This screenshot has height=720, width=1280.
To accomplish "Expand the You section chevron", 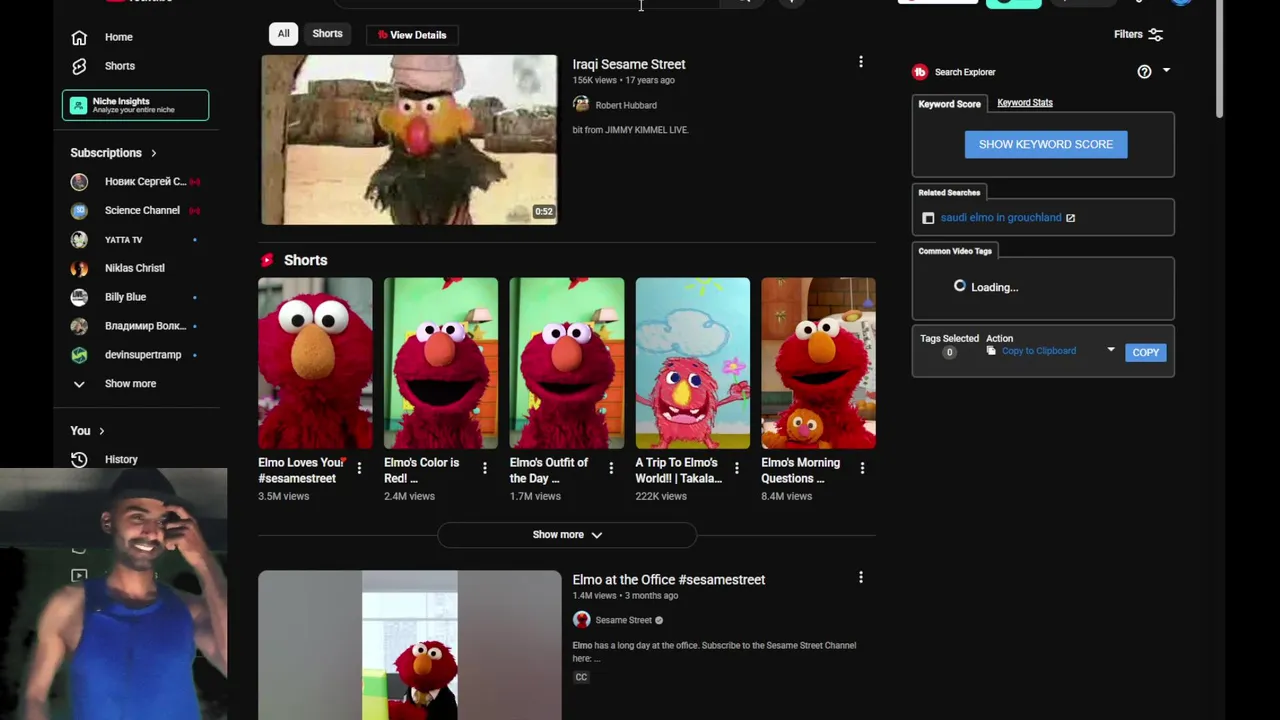I will pos(101,431).
